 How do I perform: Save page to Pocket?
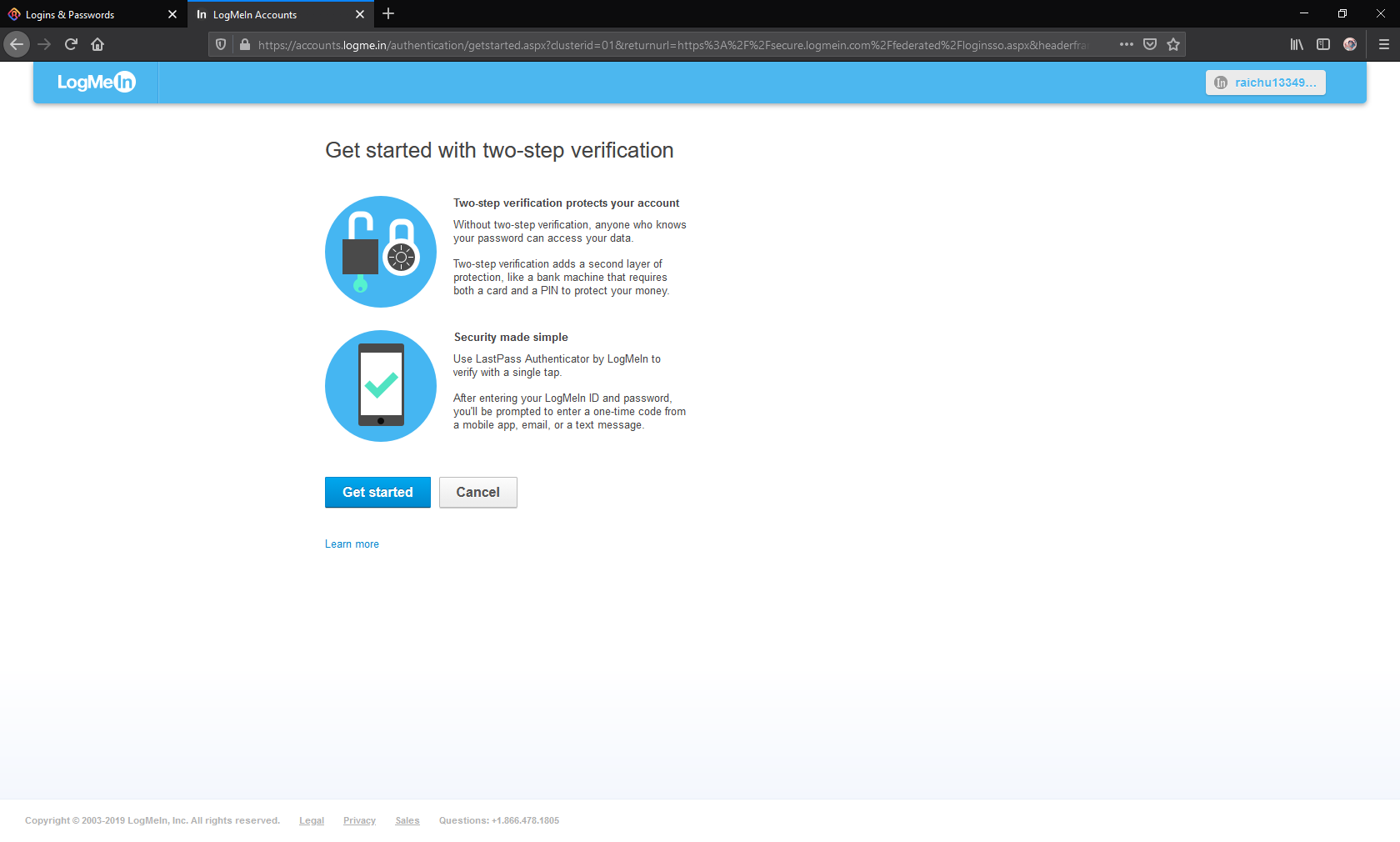(x=1150, y=44)
